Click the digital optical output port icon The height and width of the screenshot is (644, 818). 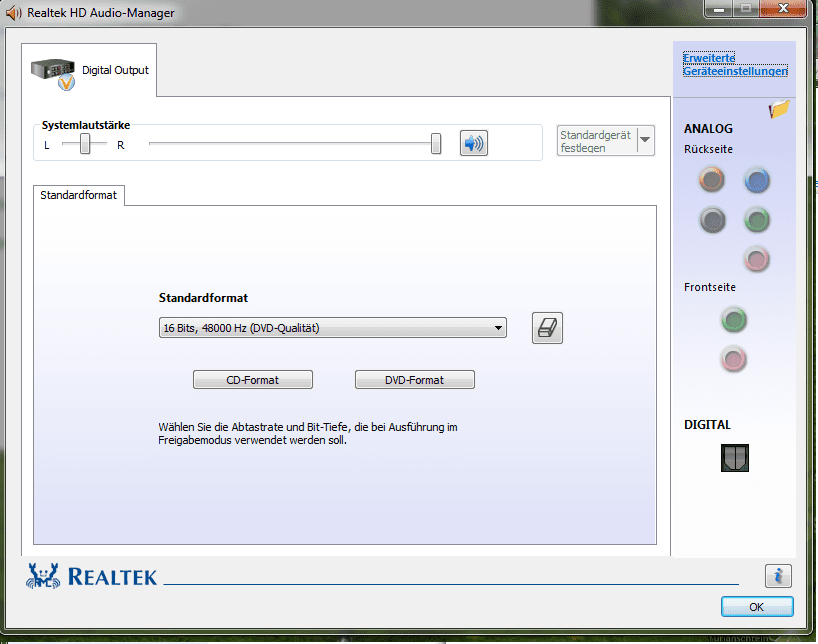pos(735,458)
